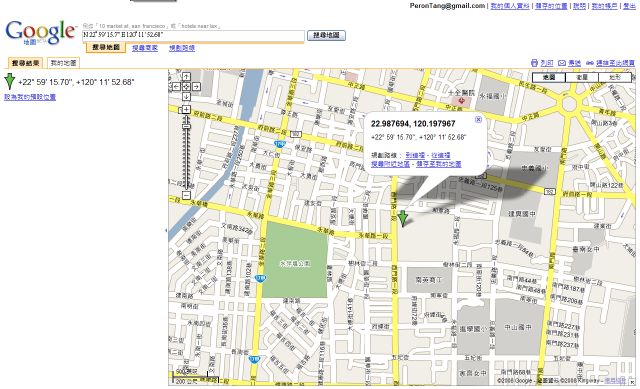
Task: Pan the map right with arrow control
Action: click(196, 87)
